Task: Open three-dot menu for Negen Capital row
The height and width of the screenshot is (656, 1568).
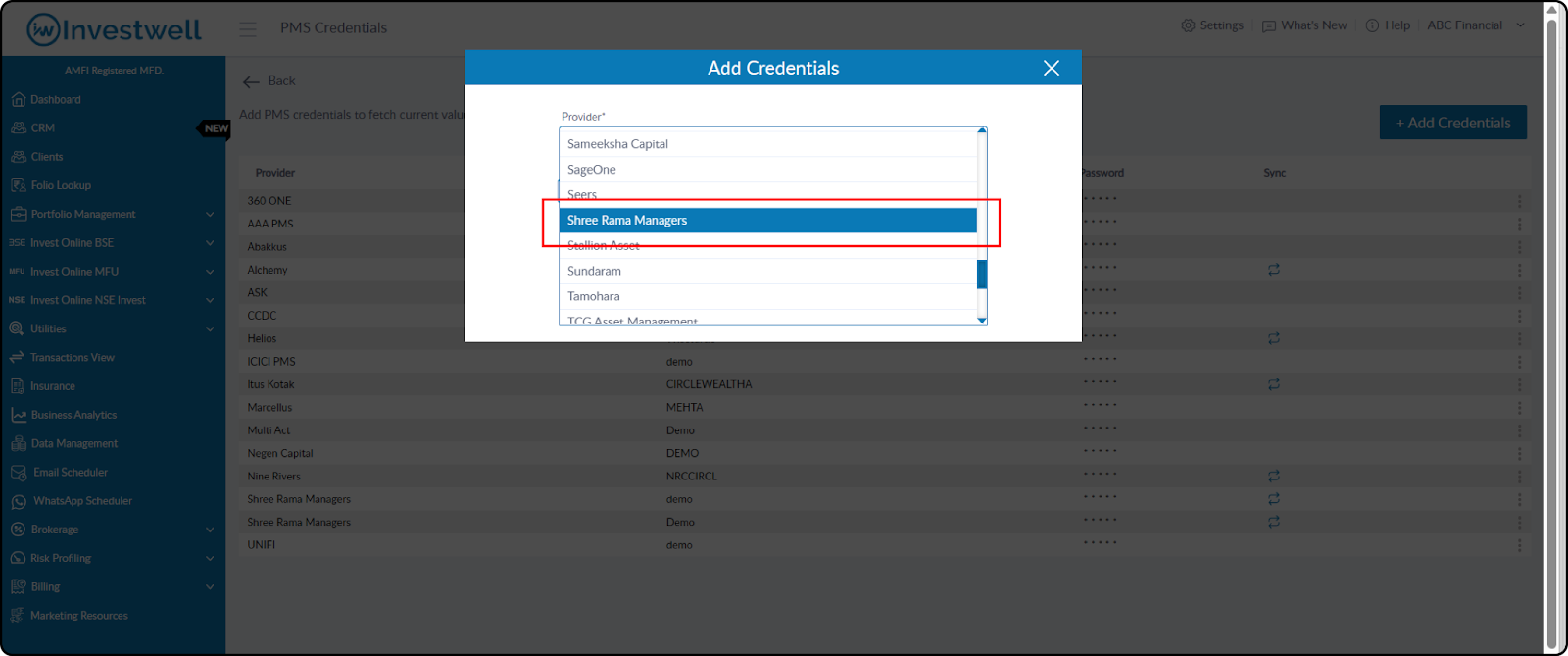Action: coord(1520,454)
